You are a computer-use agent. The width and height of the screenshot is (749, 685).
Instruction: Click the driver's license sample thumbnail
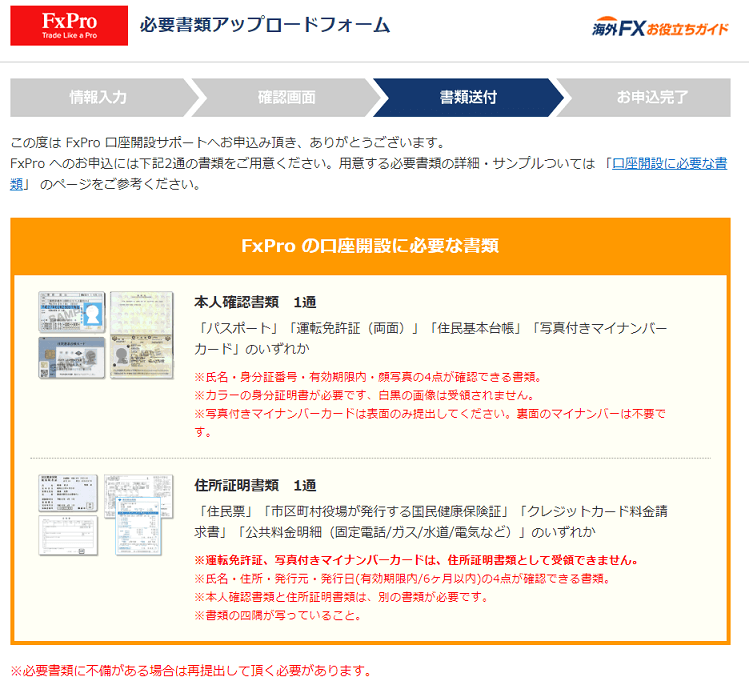72,312
